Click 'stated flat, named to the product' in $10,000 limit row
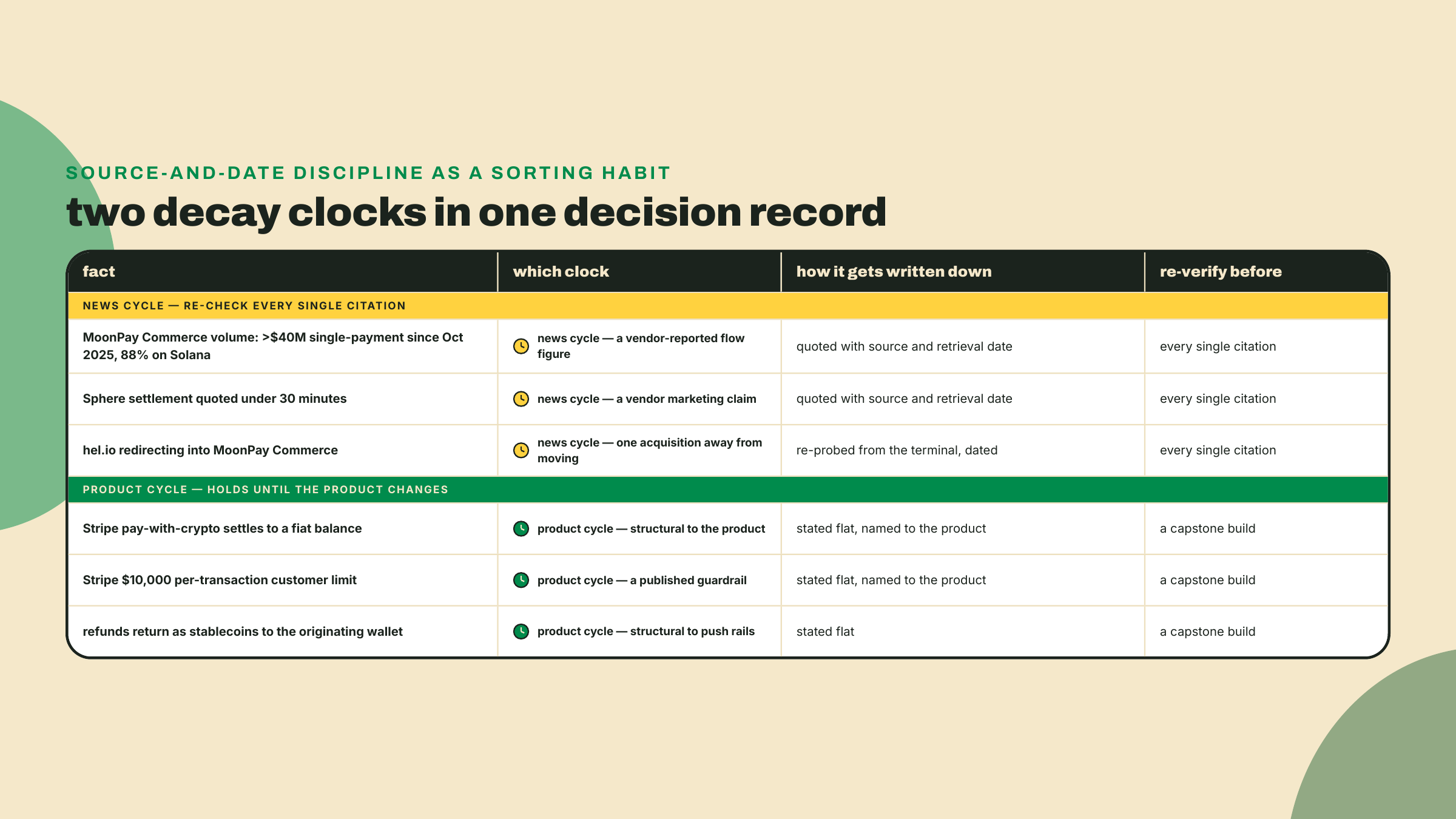The width and height of the screenshot is (1456, 819). click(891, 580)
